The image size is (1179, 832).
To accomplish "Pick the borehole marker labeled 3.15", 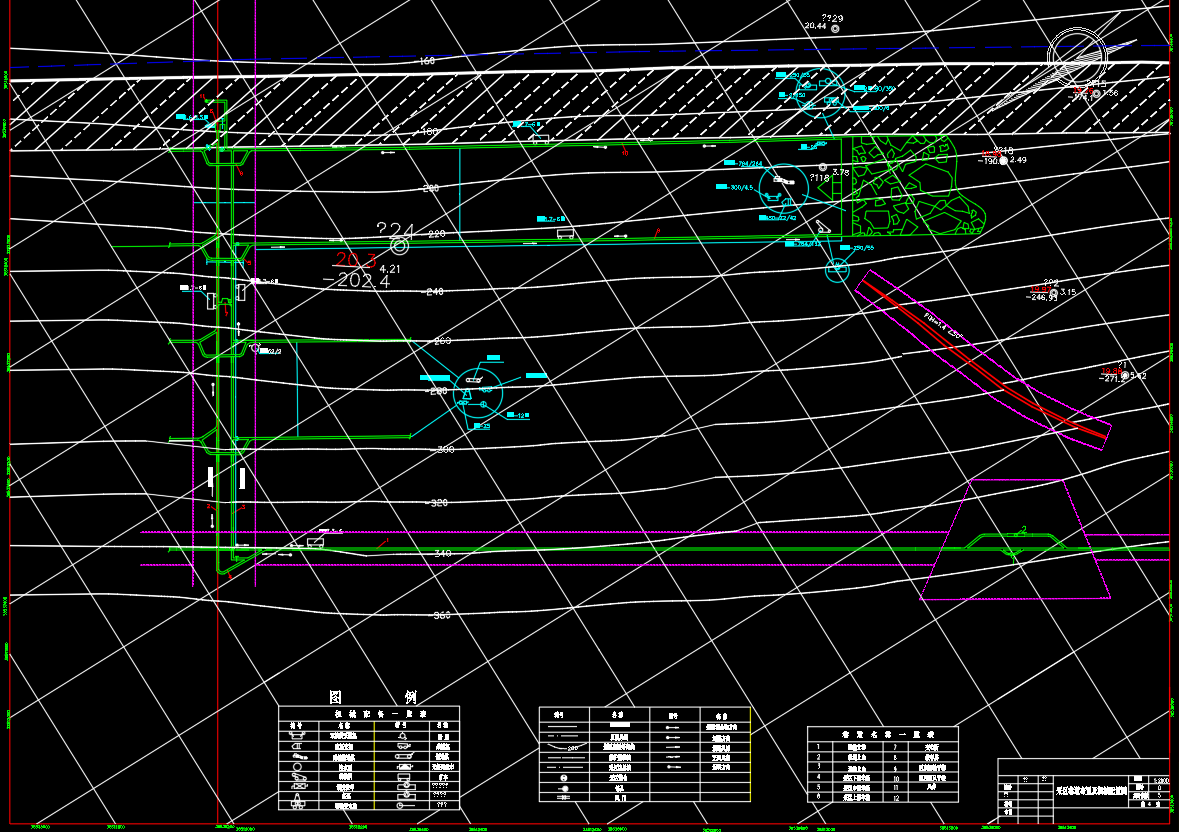I will tap(1054, 293).
